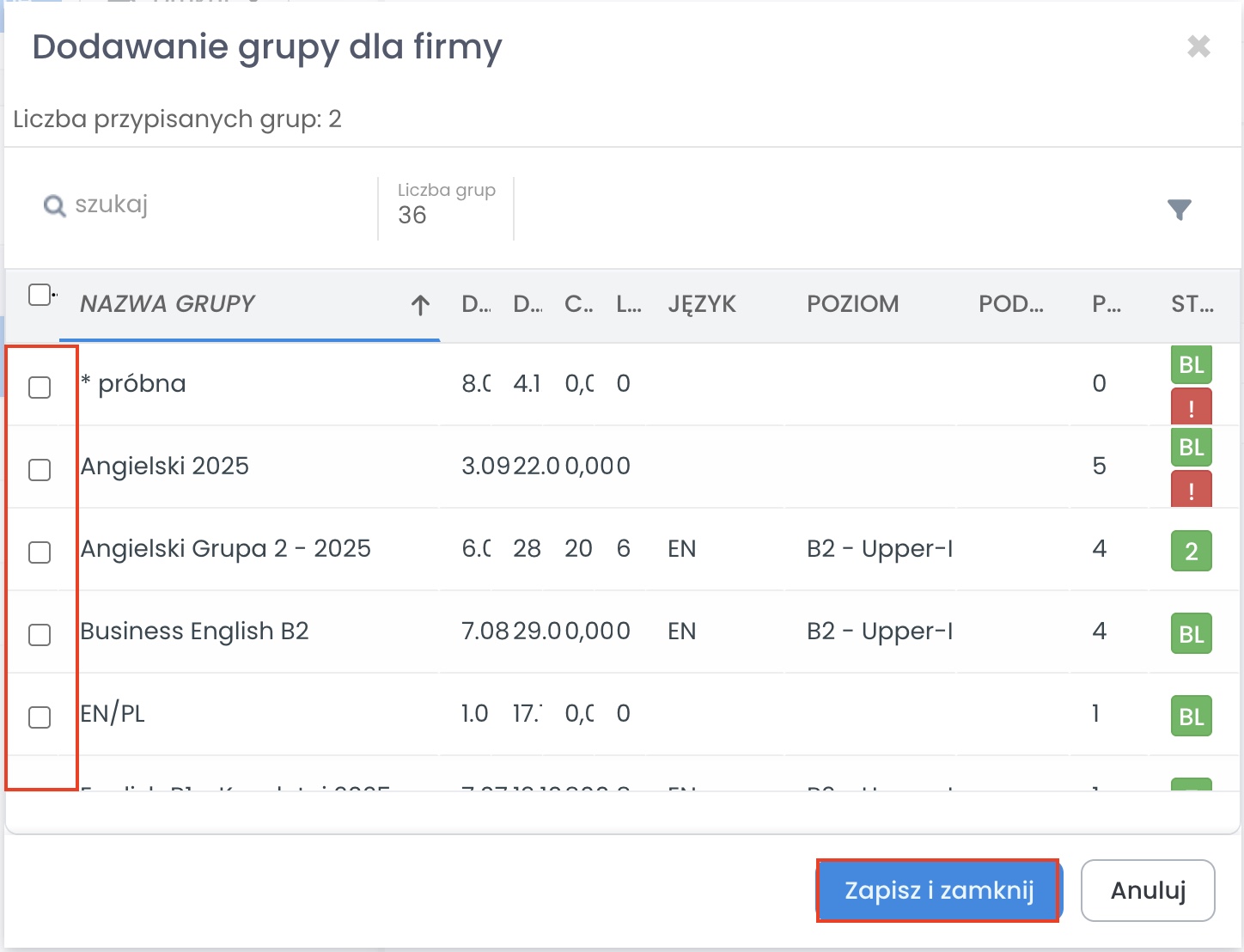Viewport: 1244px width, 952px height.
Task: Close the Dodawanie grupy dialog with X
Action: point(1198,46)
